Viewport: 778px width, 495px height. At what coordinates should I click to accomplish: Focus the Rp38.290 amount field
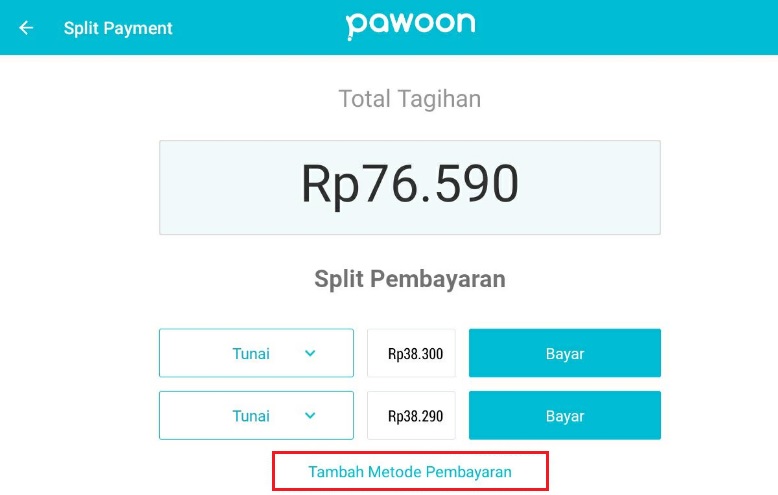411,416
